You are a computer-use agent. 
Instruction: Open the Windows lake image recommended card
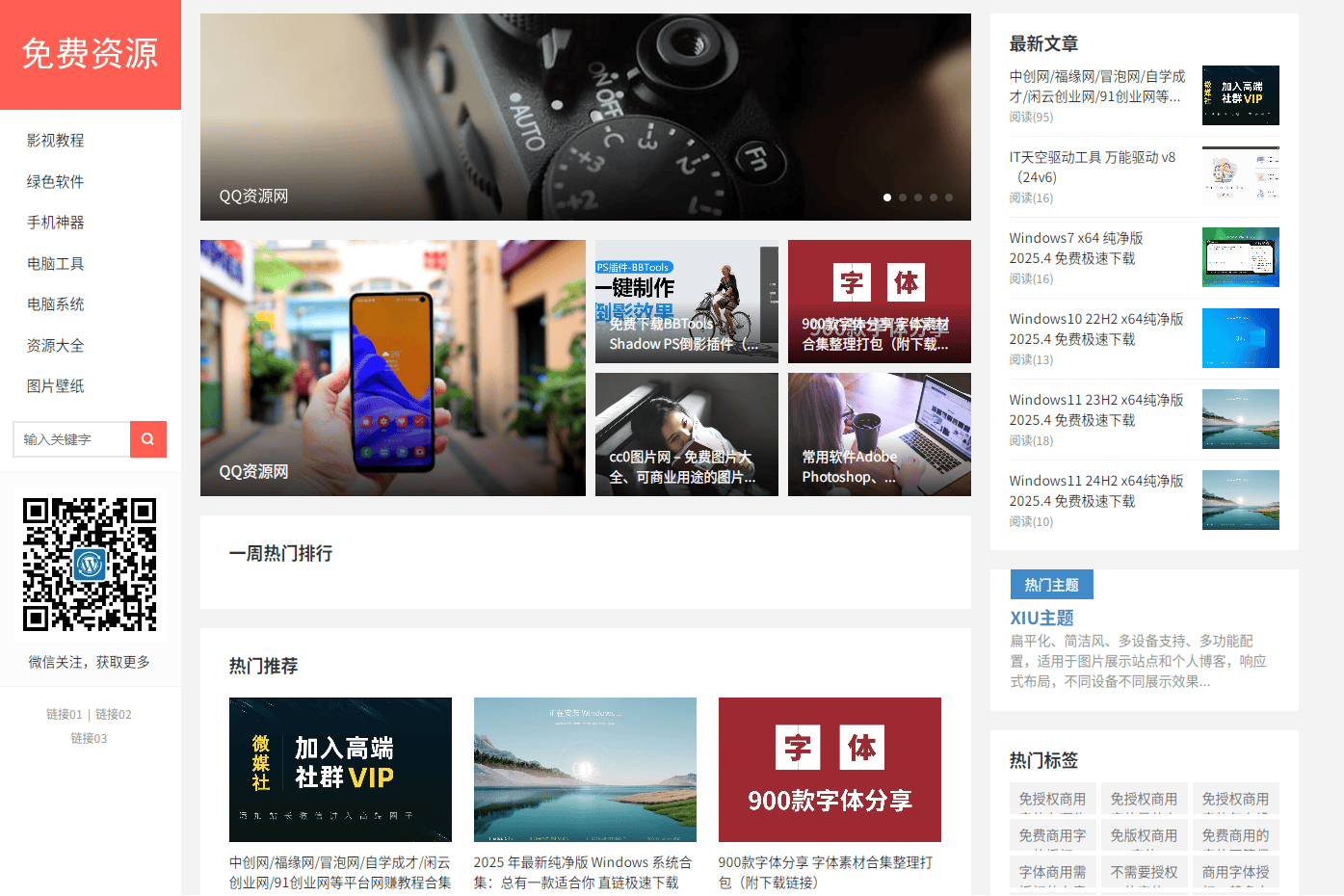click(585, 770)
